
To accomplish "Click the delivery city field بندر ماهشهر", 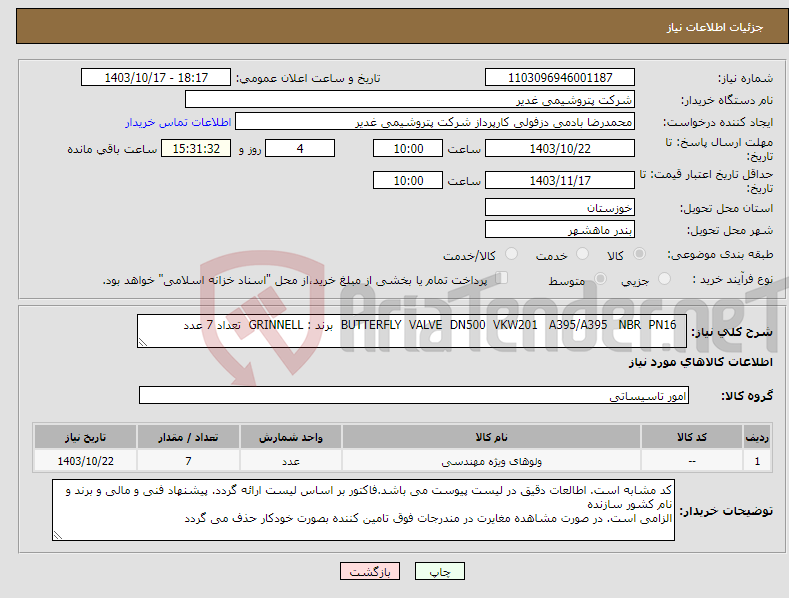I will [x=560, y=230].
